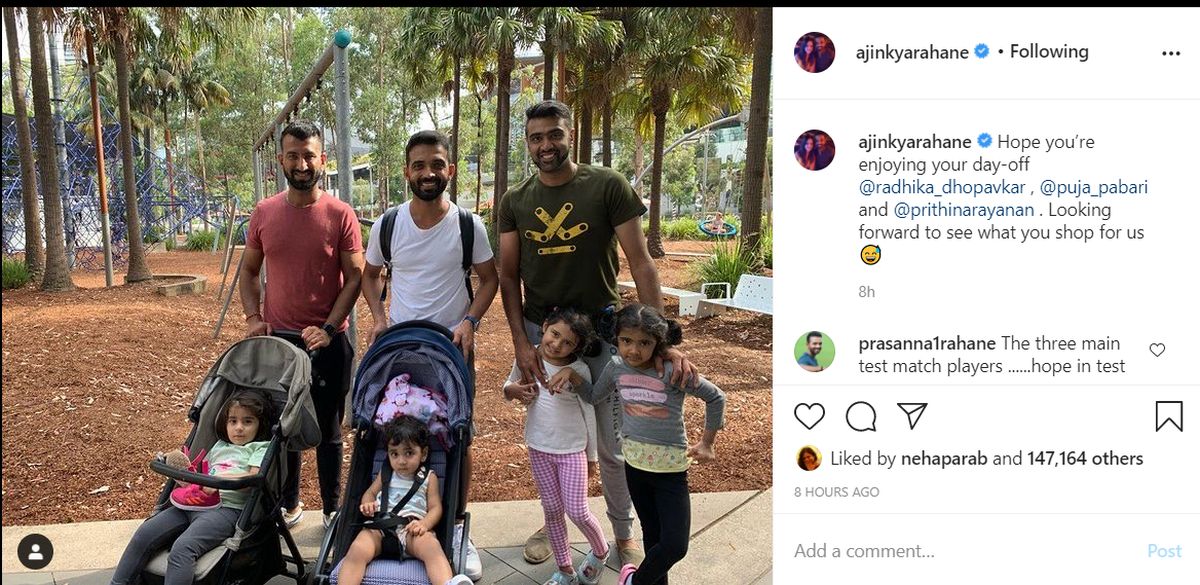The width and height of the screenshot is (1200, 585).
Task: Open @puja_pabari mention link
Action: click(x=1092, y=187)
